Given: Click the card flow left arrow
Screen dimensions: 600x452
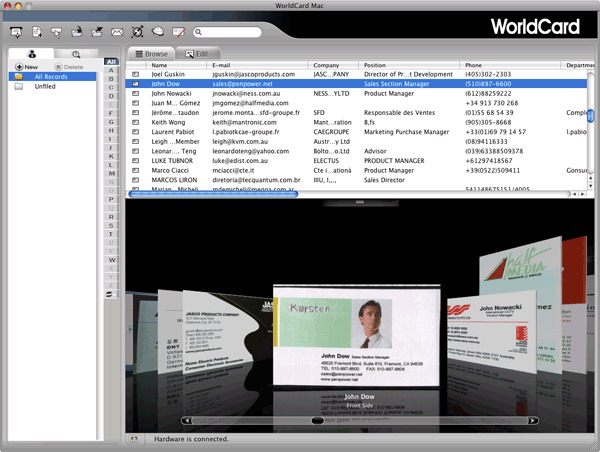Looking at the screenshot, I should pyautogui.click(x=186, y=421).
